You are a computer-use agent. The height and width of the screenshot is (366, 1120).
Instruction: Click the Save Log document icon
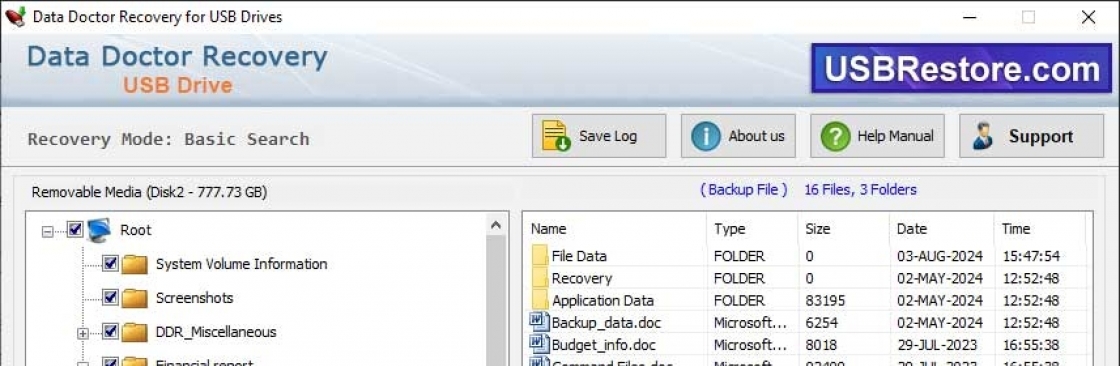[556, 136]
